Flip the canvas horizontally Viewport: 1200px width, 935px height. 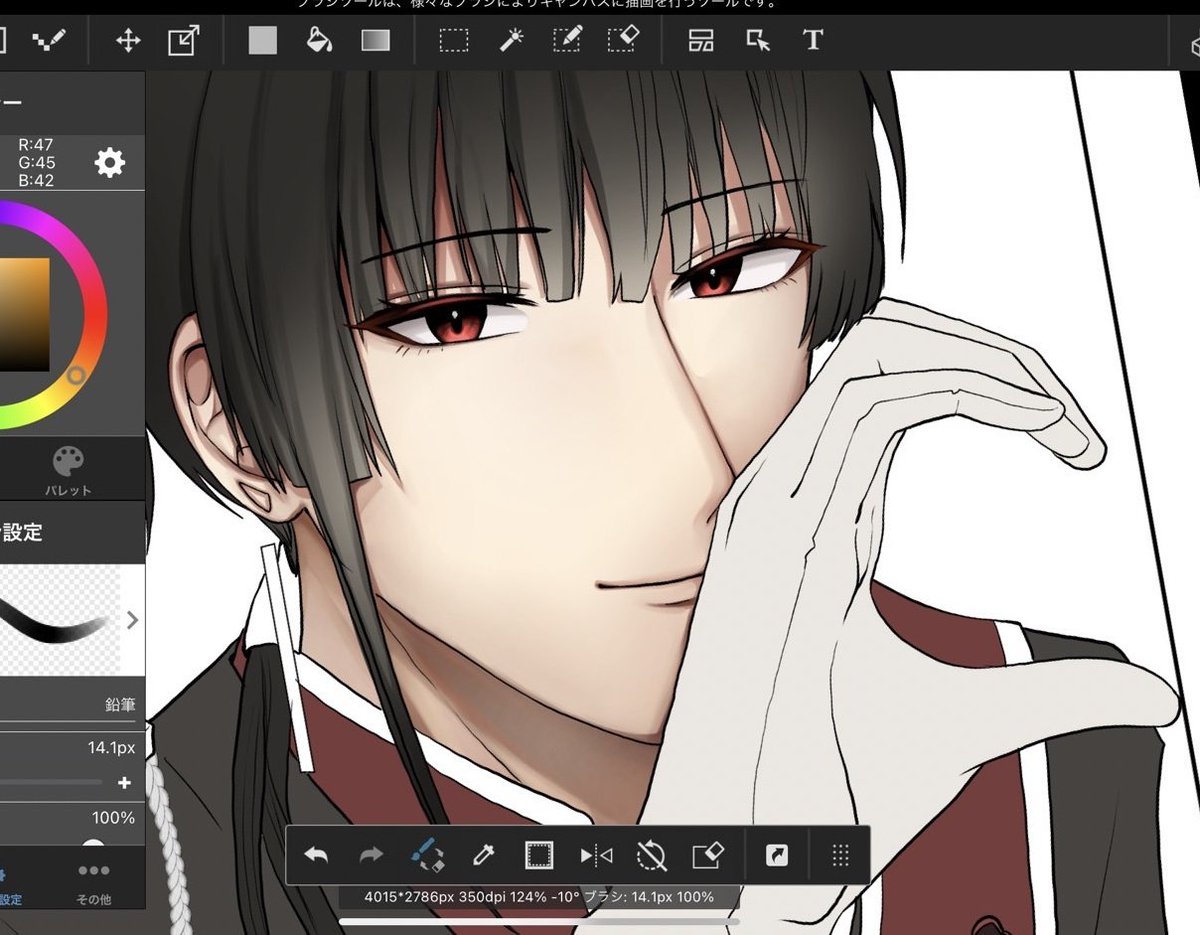click(x=596, y=855)
